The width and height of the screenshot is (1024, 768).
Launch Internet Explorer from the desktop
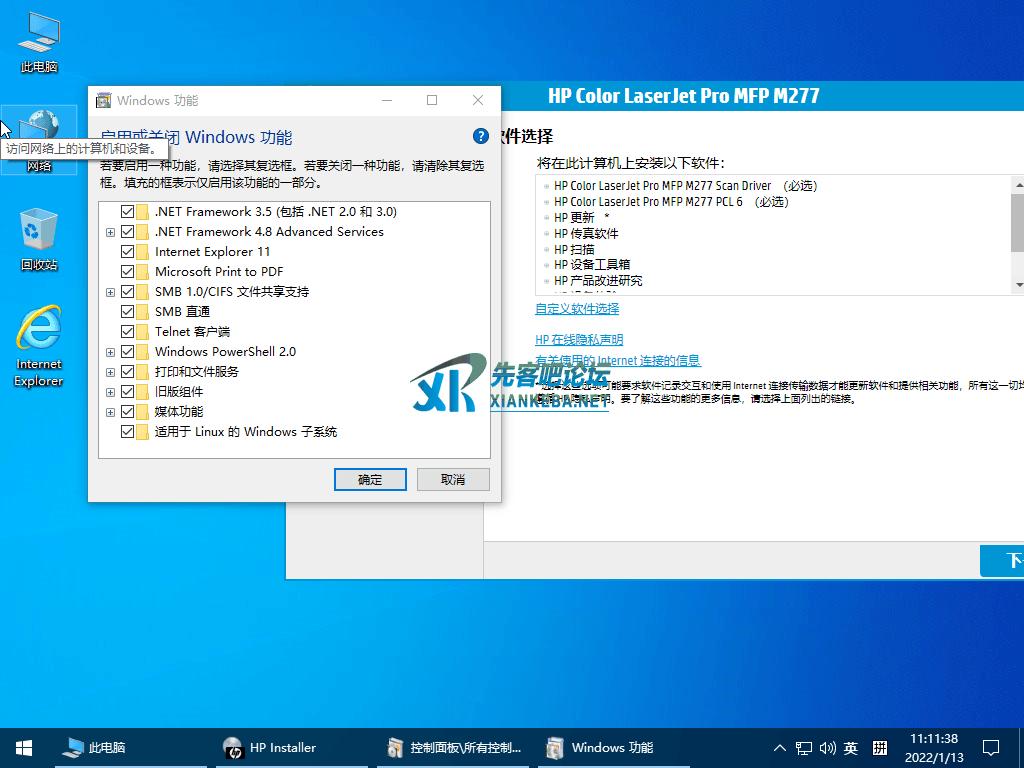point(39,344)
